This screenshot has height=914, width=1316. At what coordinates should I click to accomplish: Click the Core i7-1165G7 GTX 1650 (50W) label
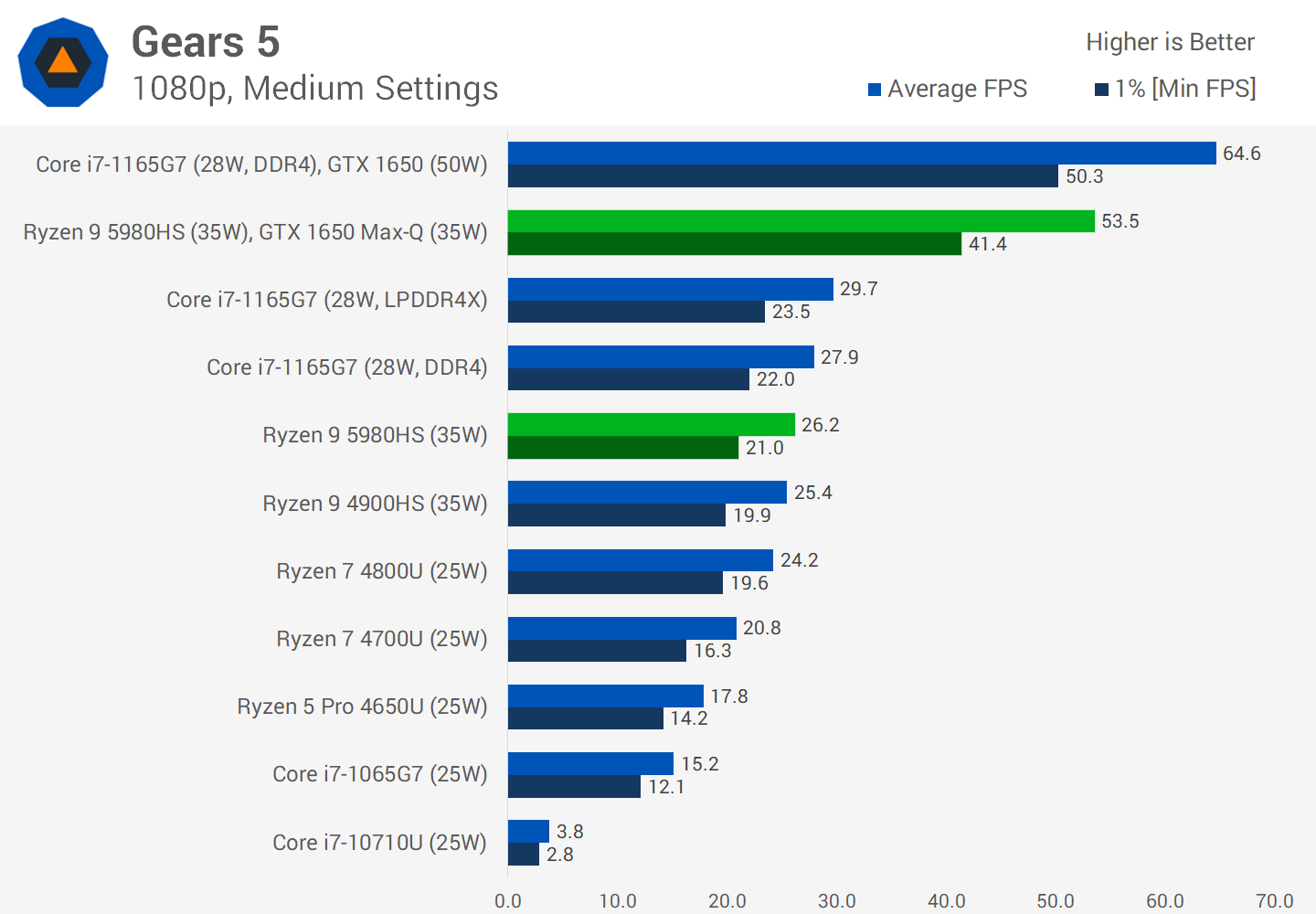pyautogui.click(x=261, y=165)
